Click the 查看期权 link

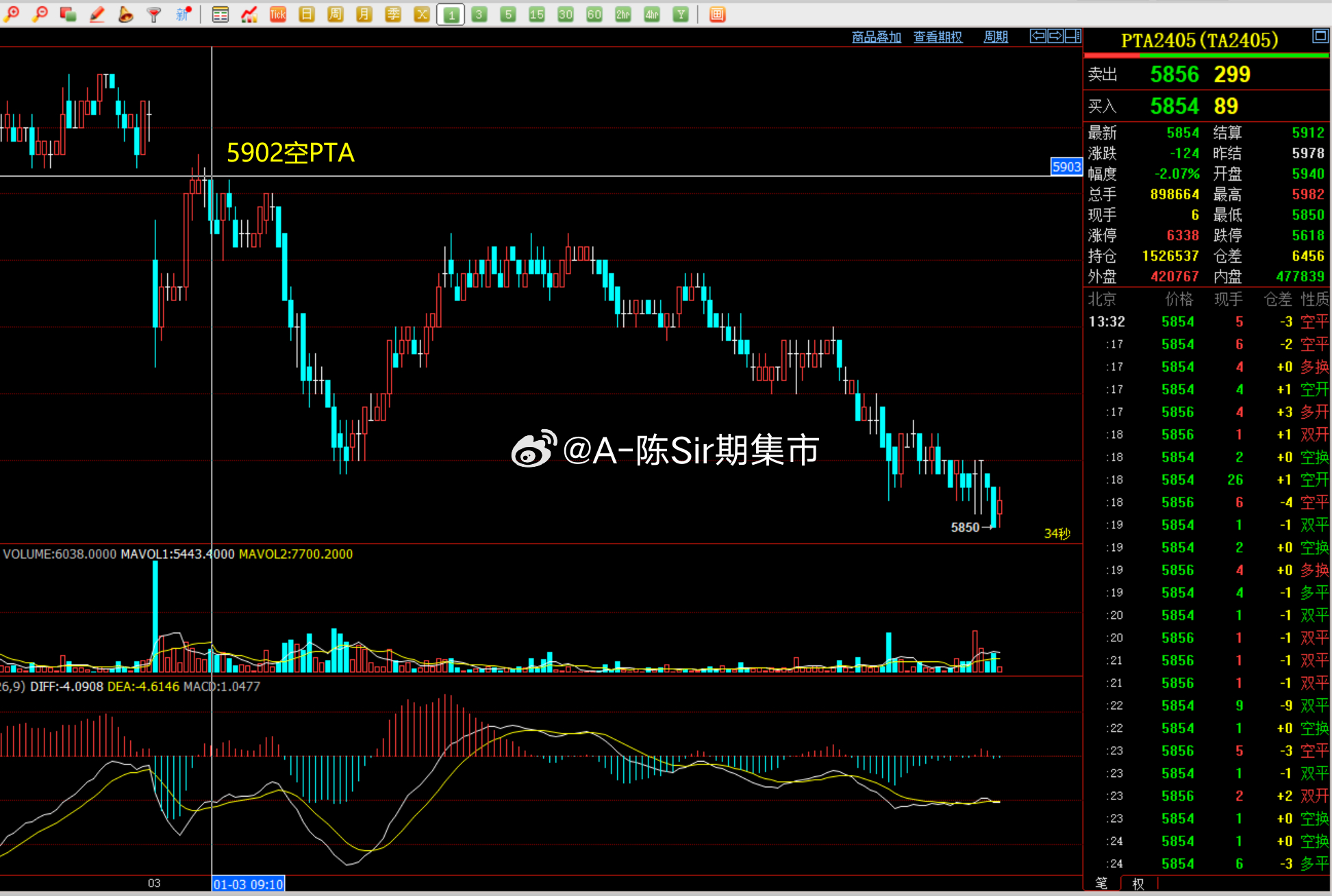(938, 36)
